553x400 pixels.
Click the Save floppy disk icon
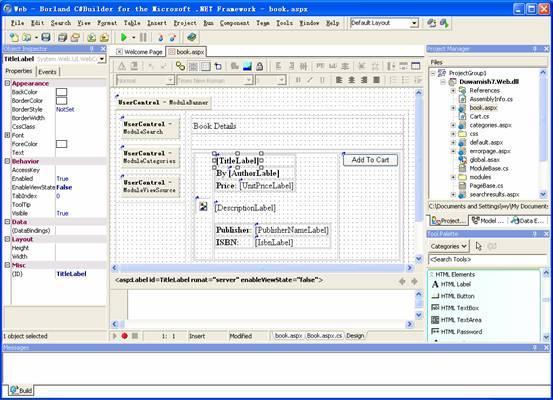coord(46,37)
